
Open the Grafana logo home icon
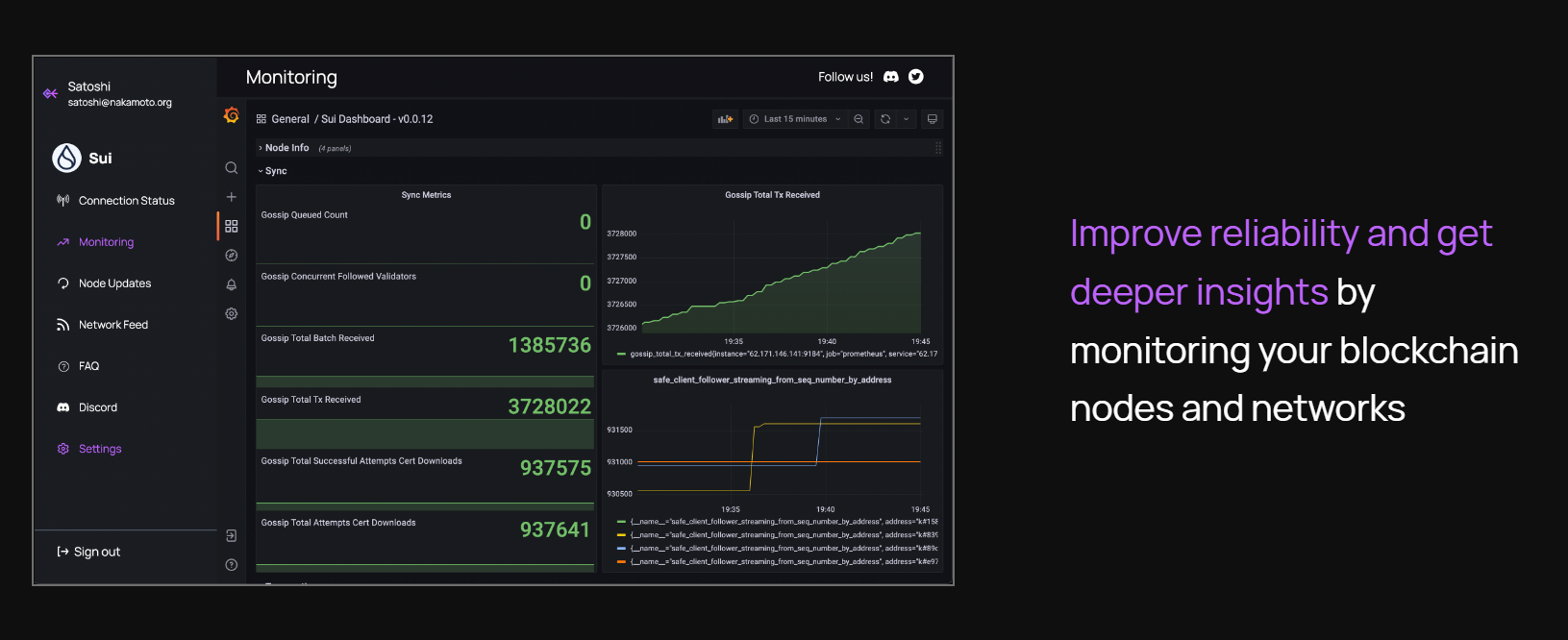[231, 115]
